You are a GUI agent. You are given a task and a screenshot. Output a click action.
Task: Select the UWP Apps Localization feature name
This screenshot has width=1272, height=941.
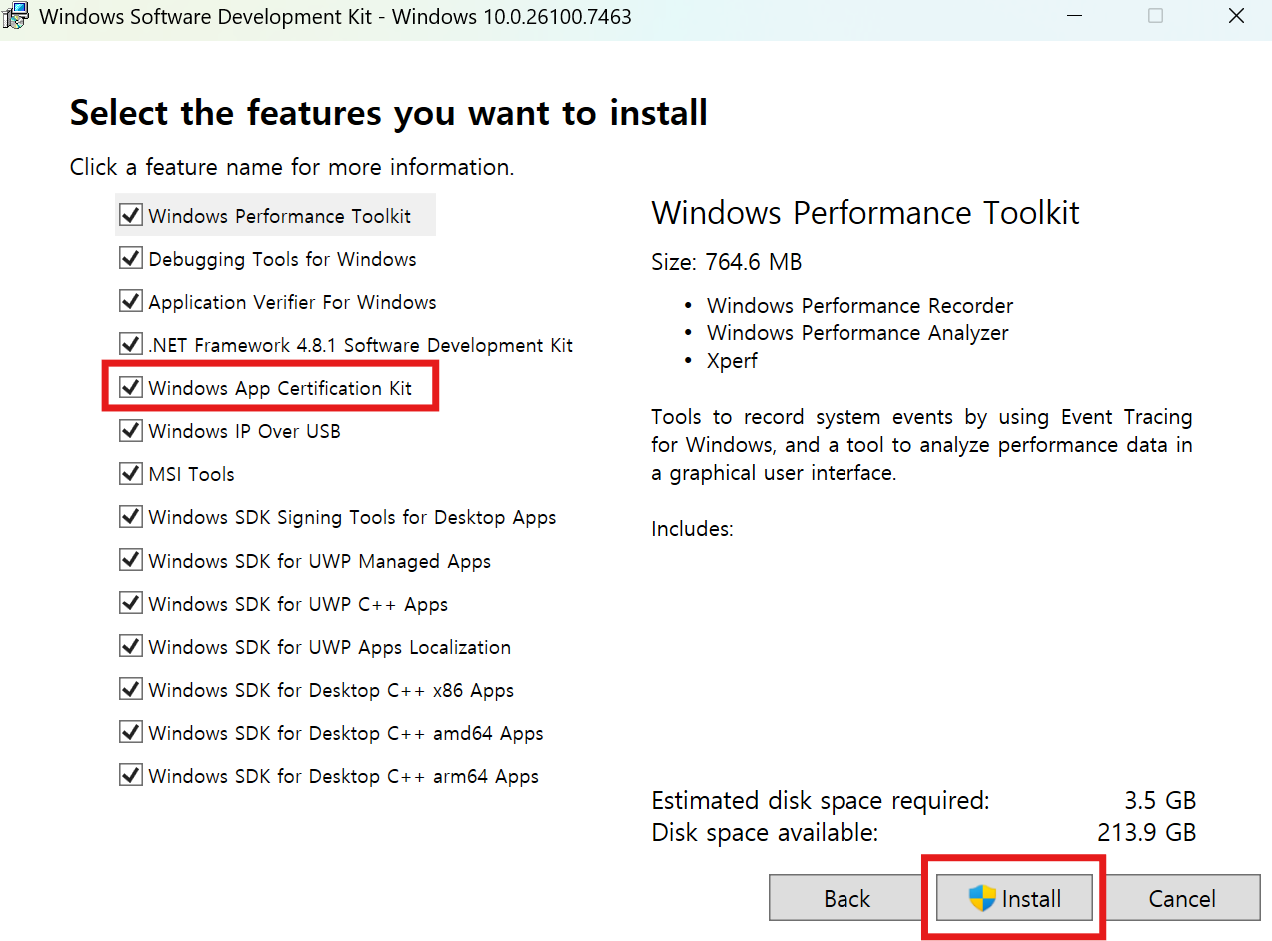tap(329, 647)
